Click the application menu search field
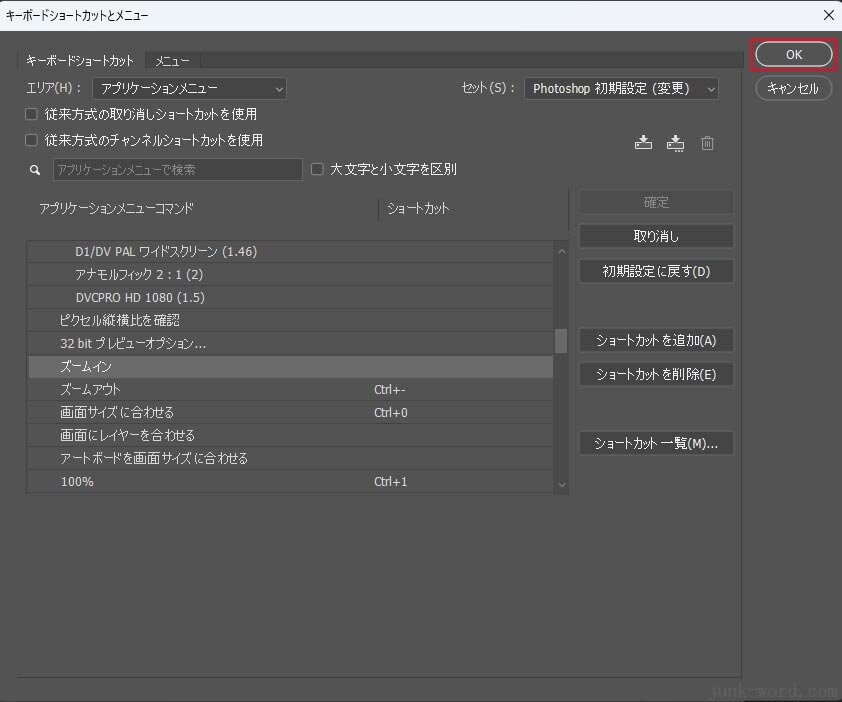 [x=177, y=170]
